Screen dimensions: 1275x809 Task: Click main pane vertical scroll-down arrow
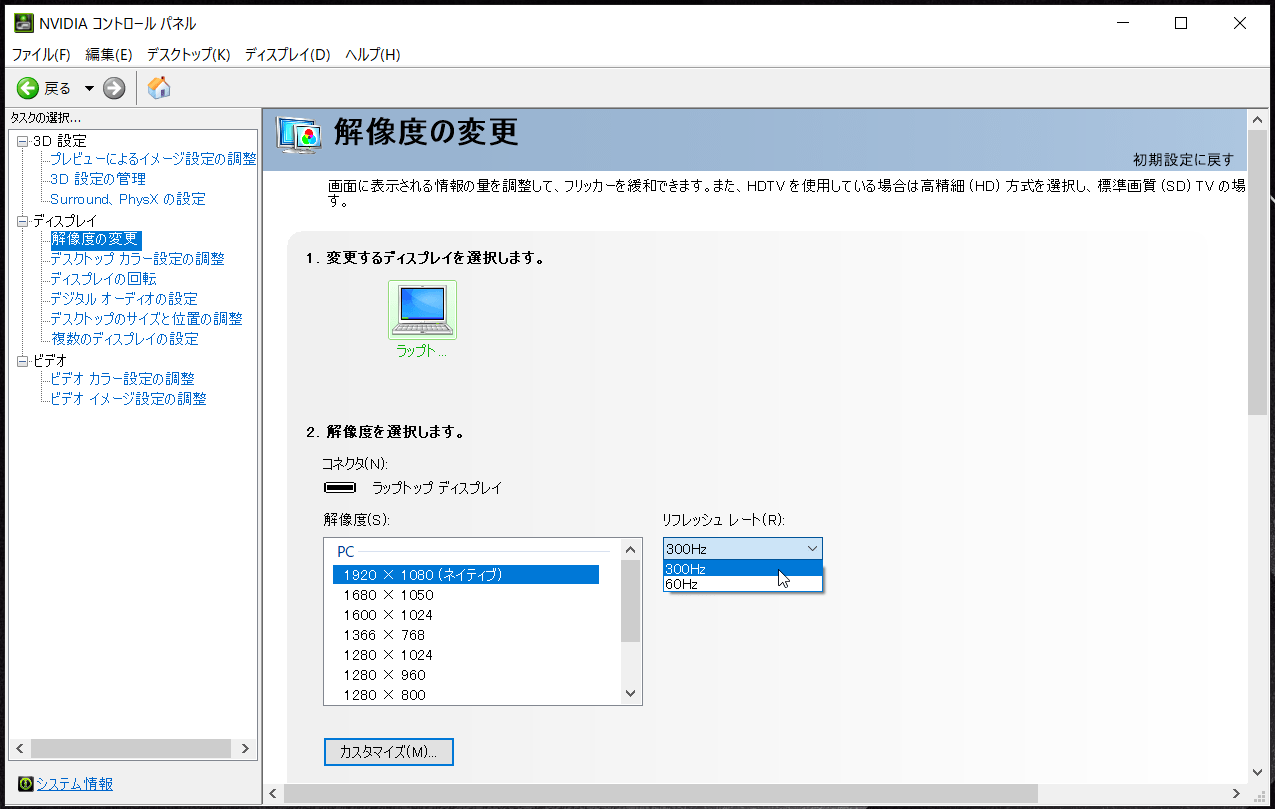[1258, 771]
